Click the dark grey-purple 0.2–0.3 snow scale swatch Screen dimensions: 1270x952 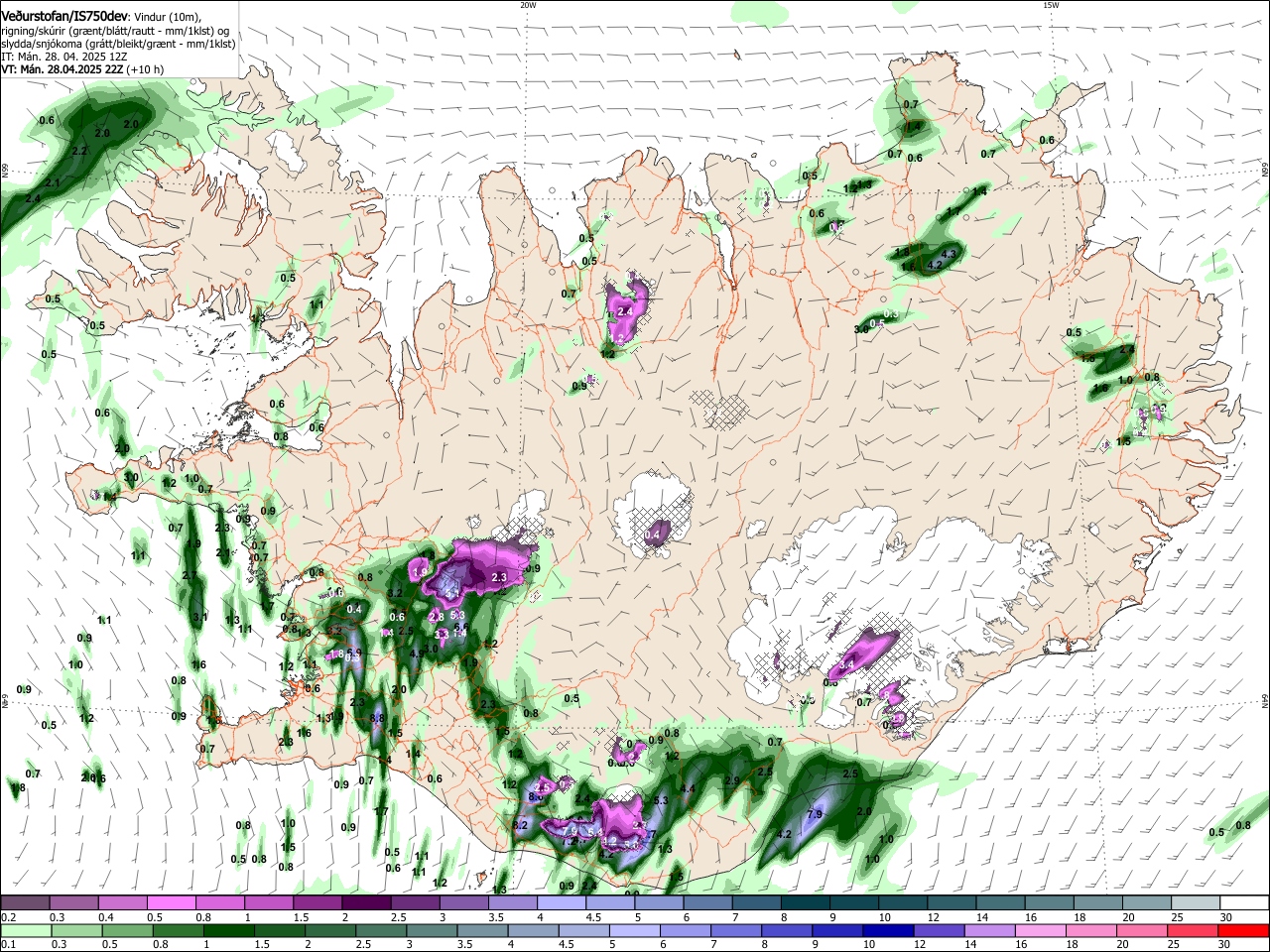[25, 903]
